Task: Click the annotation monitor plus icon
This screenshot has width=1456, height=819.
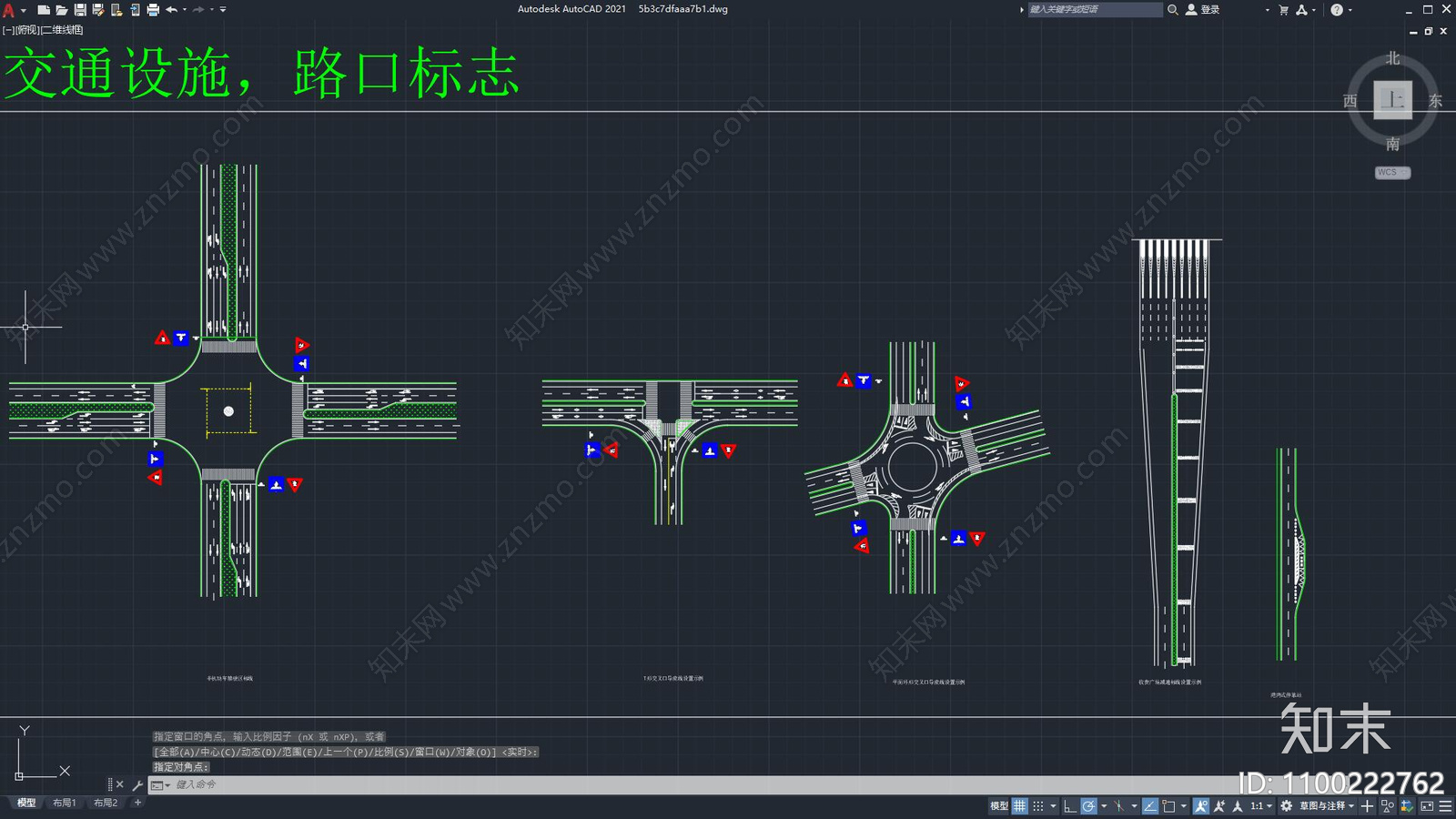Action: (1368, 806)
